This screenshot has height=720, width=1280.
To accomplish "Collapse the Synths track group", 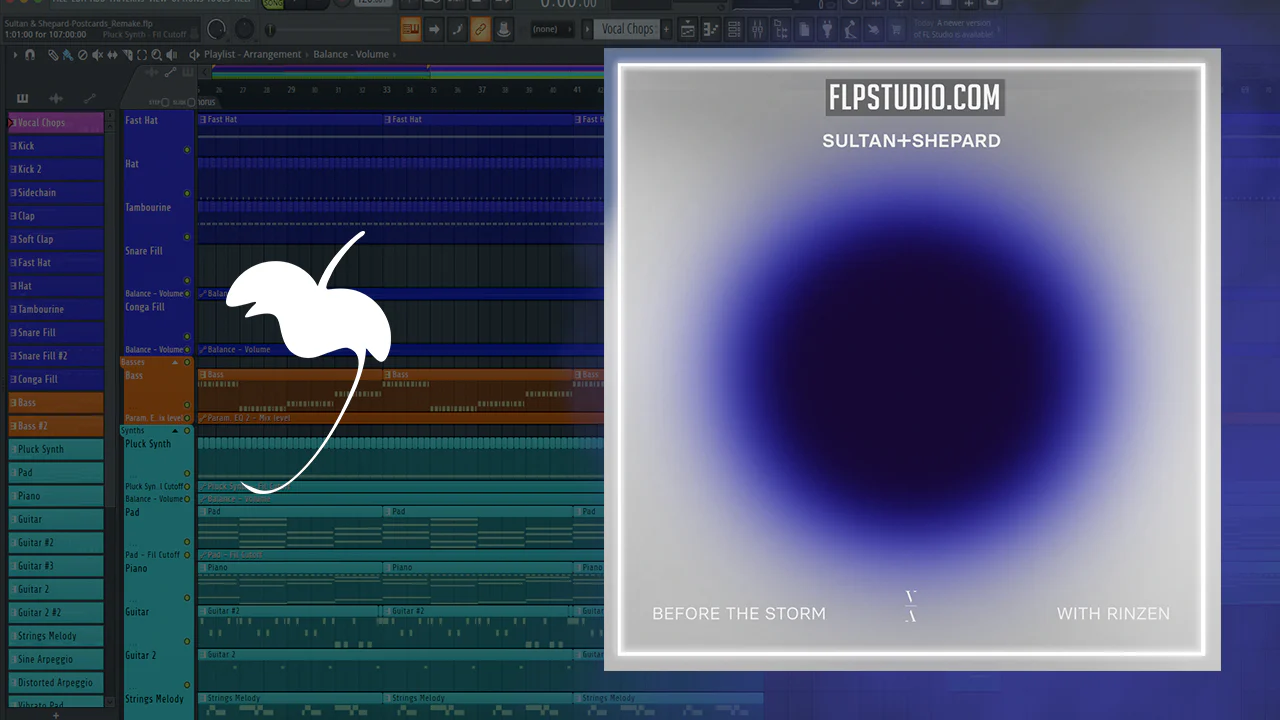I will pos(175,430).
